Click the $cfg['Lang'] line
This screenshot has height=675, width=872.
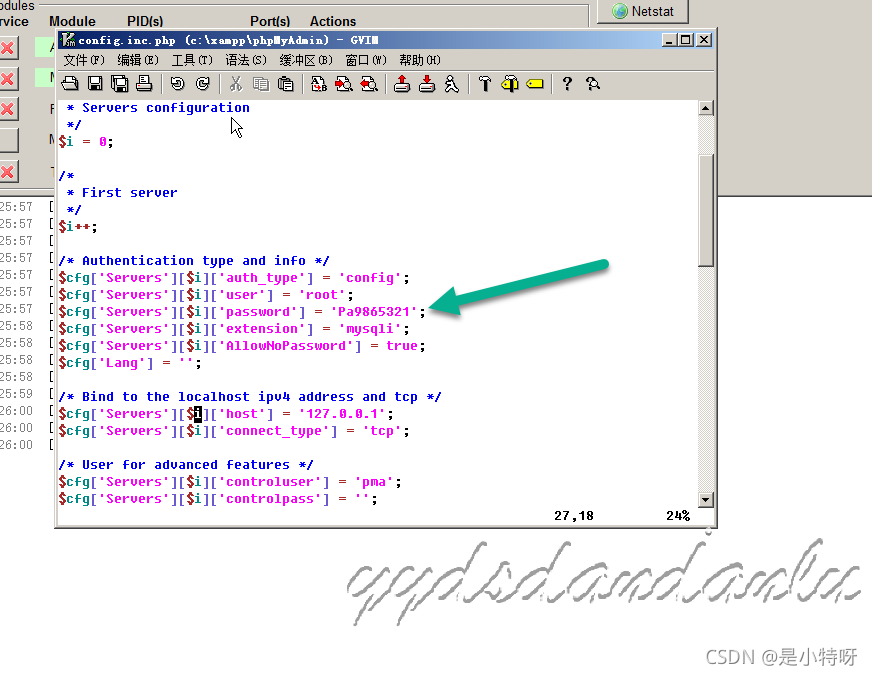click(130, 363)
